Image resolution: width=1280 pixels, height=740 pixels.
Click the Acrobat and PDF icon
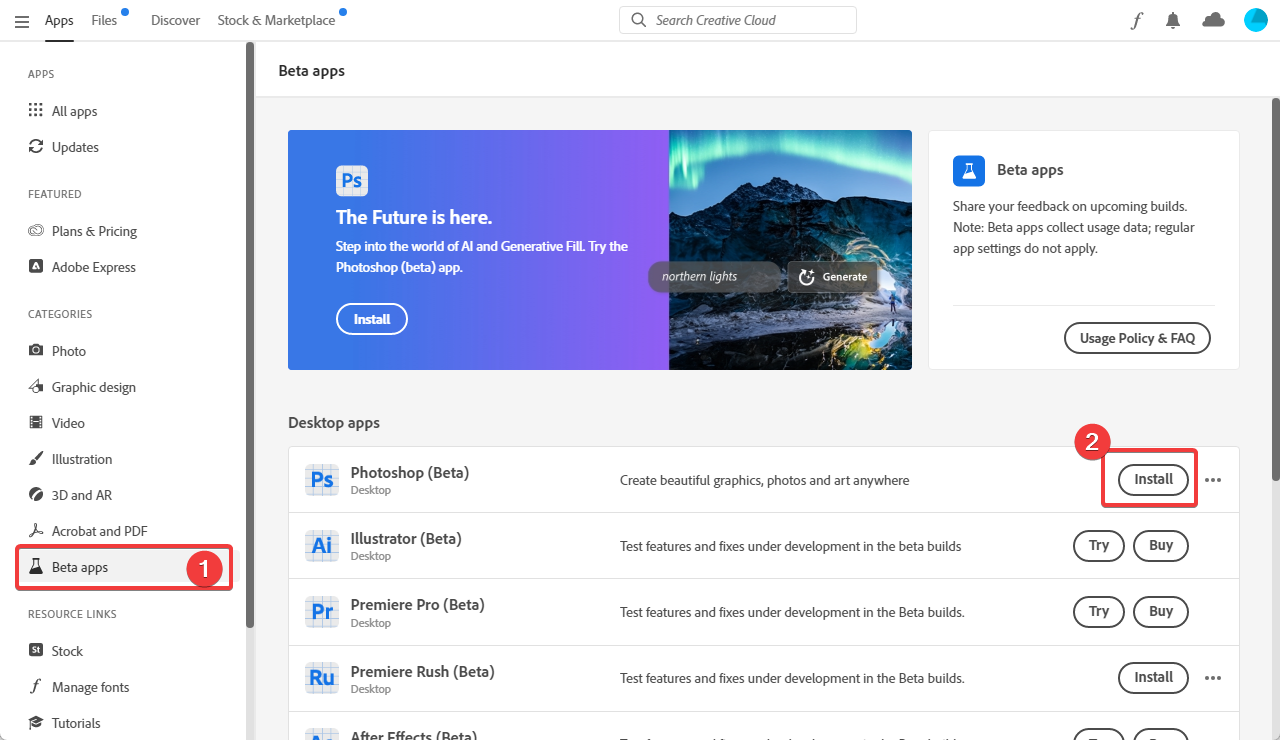[36, 530]
